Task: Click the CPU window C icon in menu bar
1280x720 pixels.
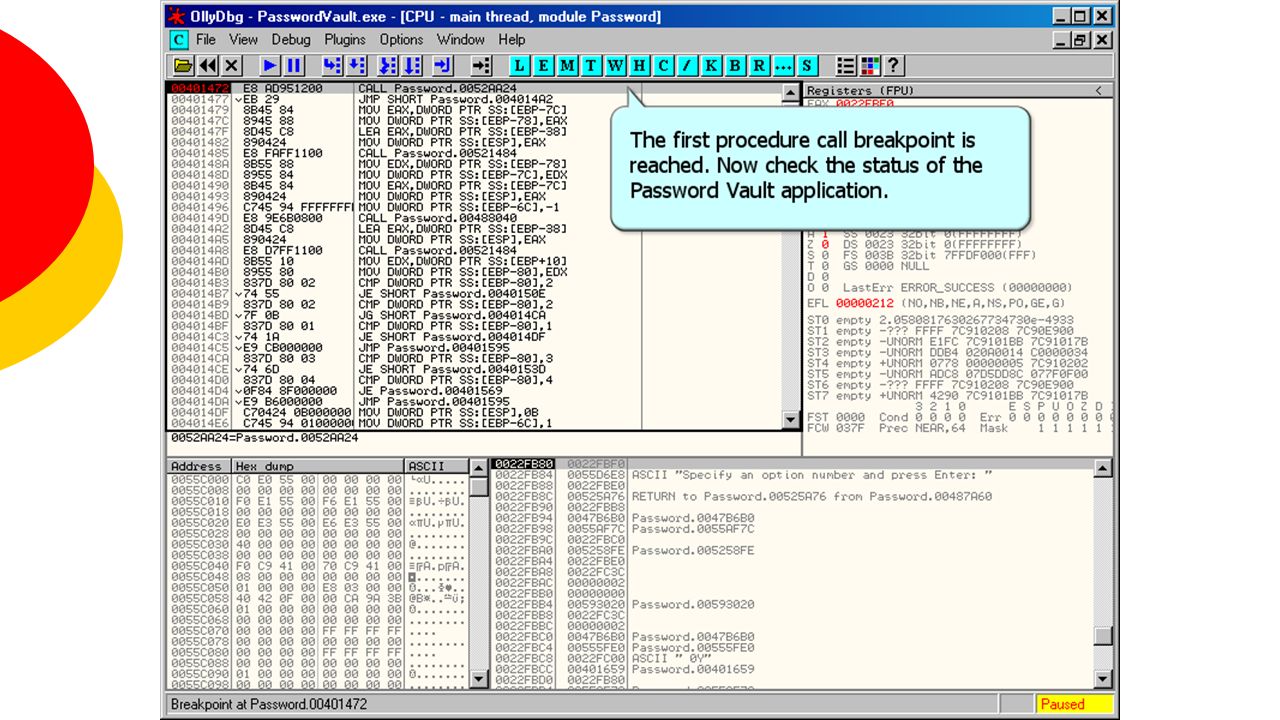Action: [178, 40]
